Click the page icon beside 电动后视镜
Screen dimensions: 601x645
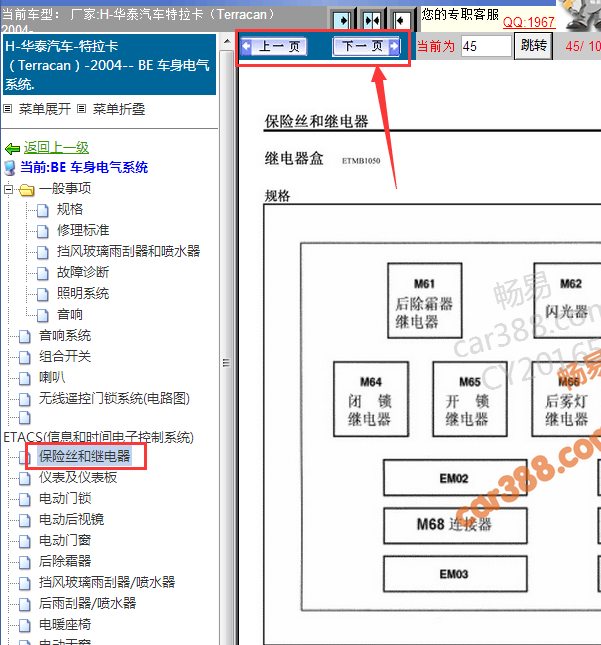coord(25,520)
